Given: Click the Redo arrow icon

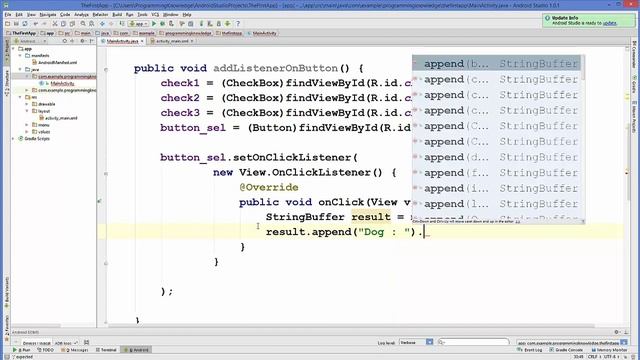Looking at the screenshot, I should pos(44,24).
